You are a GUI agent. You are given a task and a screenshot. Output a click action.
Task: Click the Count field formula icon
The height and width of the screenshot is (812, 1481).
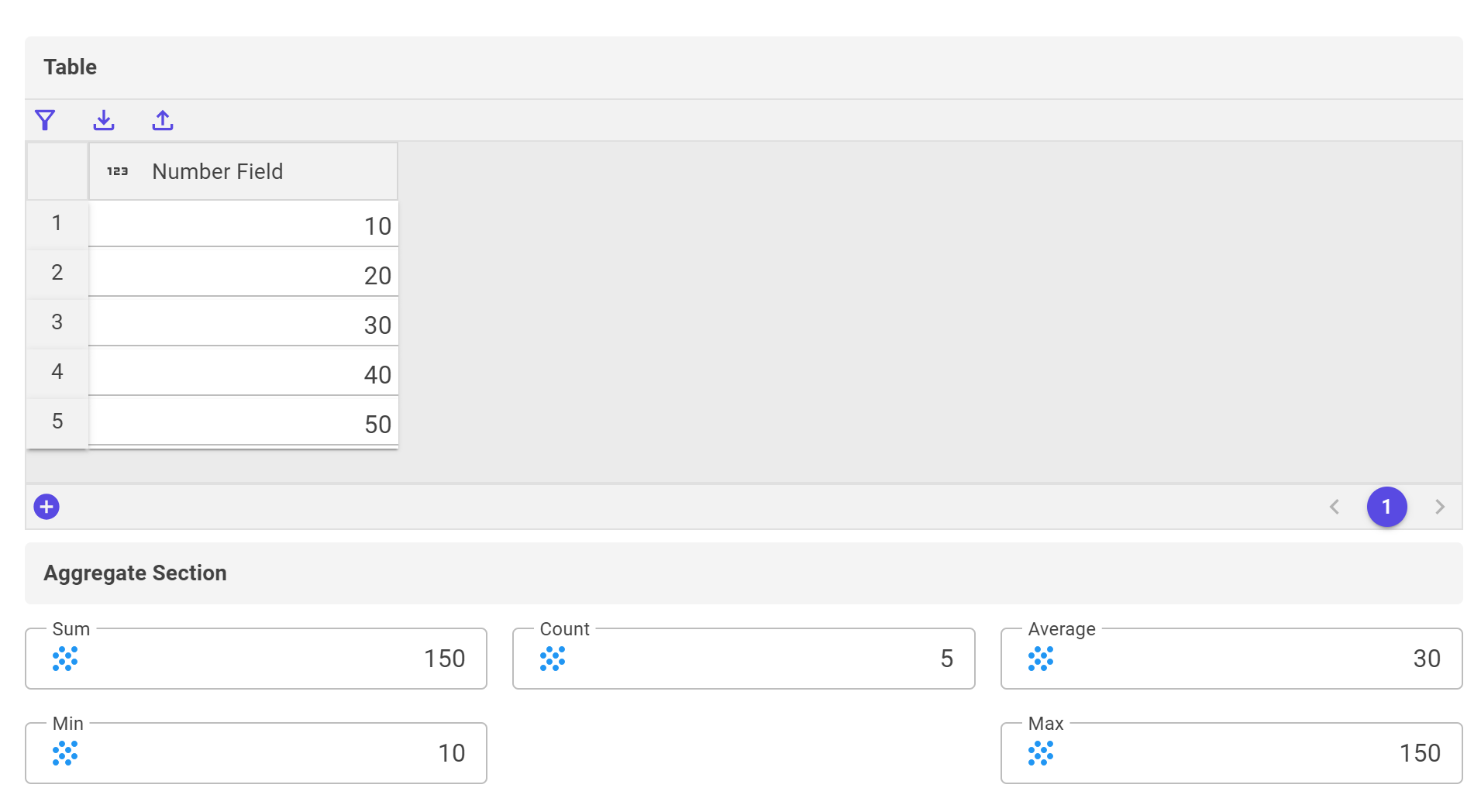553,659
